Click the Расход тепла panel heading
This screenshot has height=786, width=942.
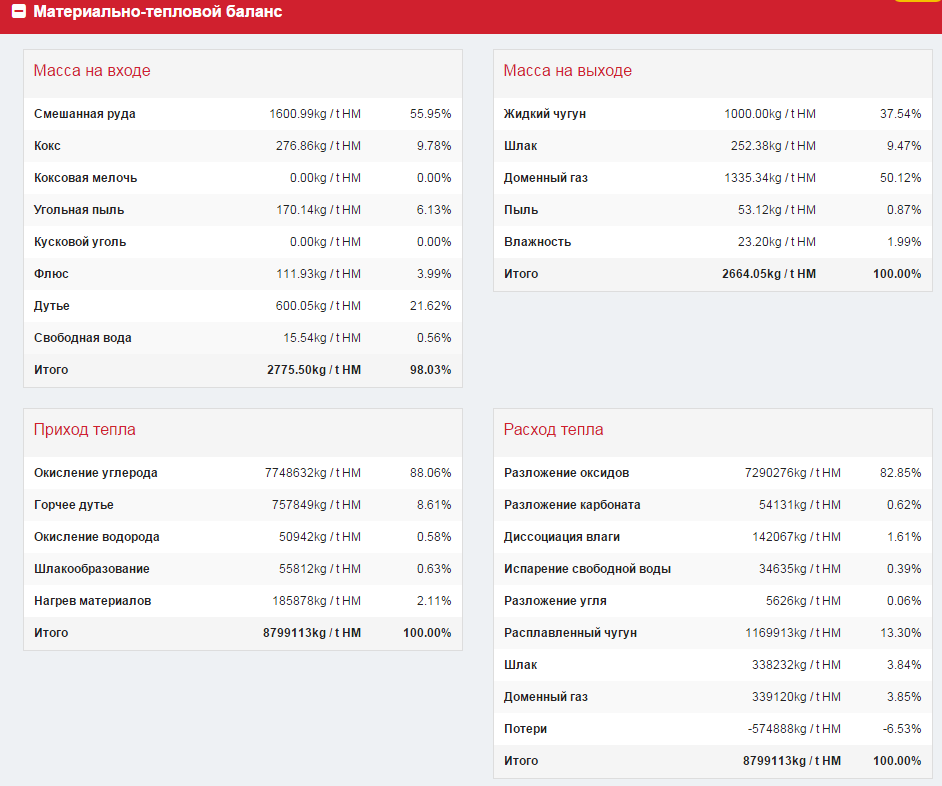[x=553, y=430]
